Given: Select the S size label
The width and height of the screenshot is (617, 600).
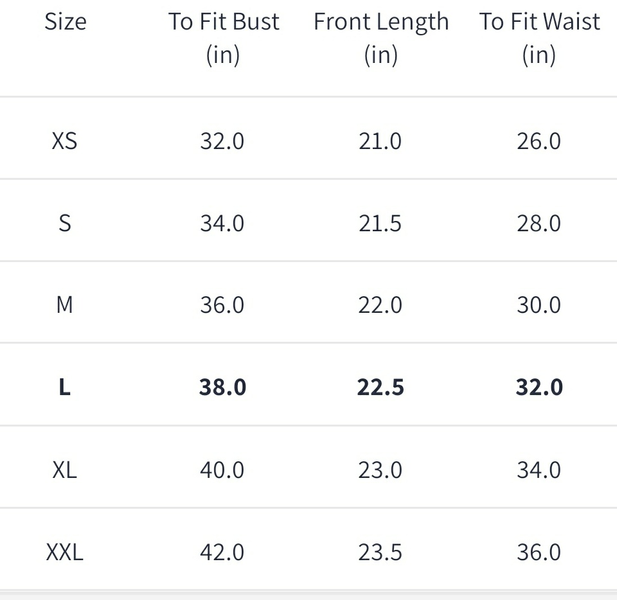Looking at the screenshot, I should point(64,223).
